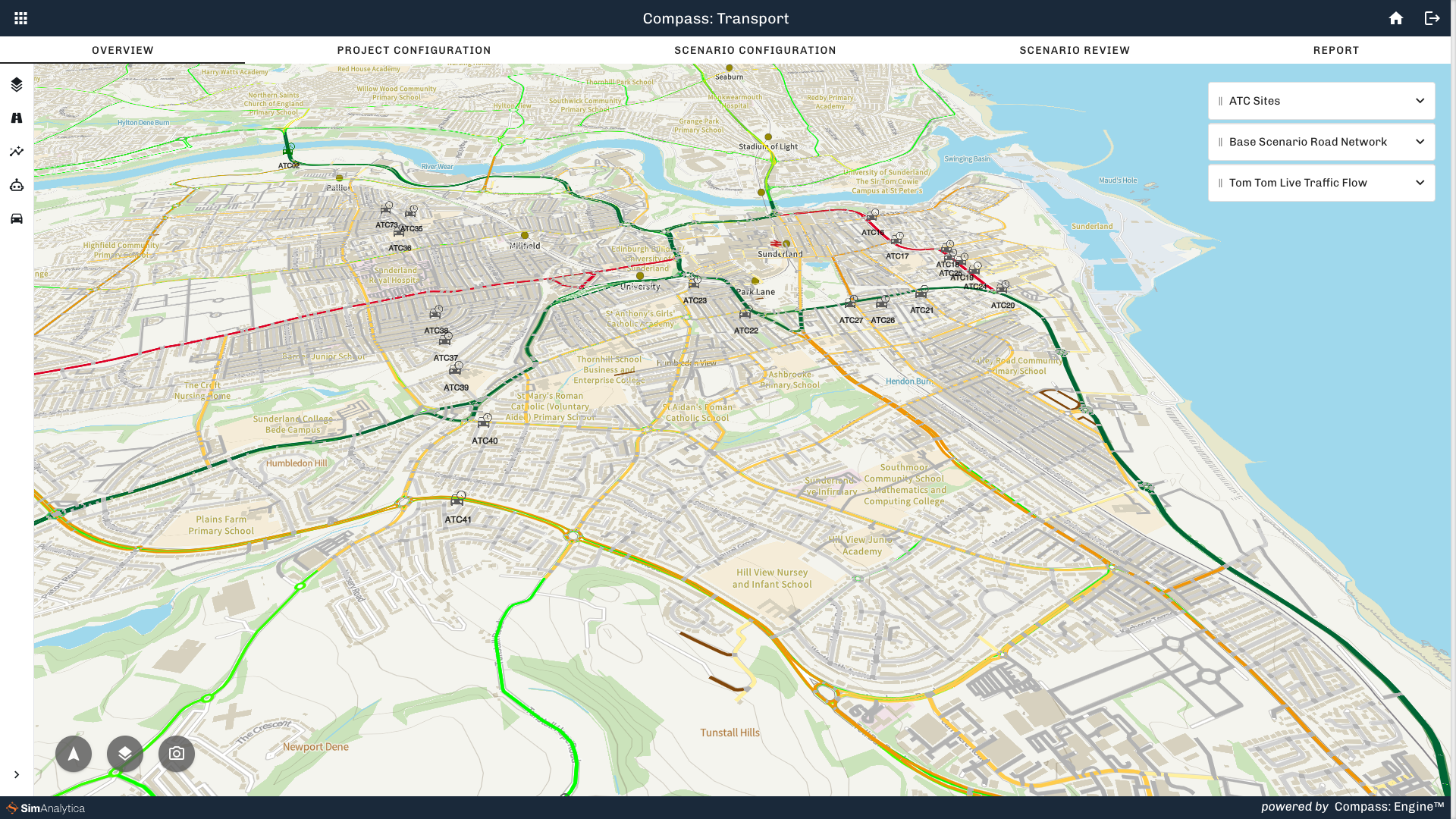Open the Project Configuration section

point(414,50)
